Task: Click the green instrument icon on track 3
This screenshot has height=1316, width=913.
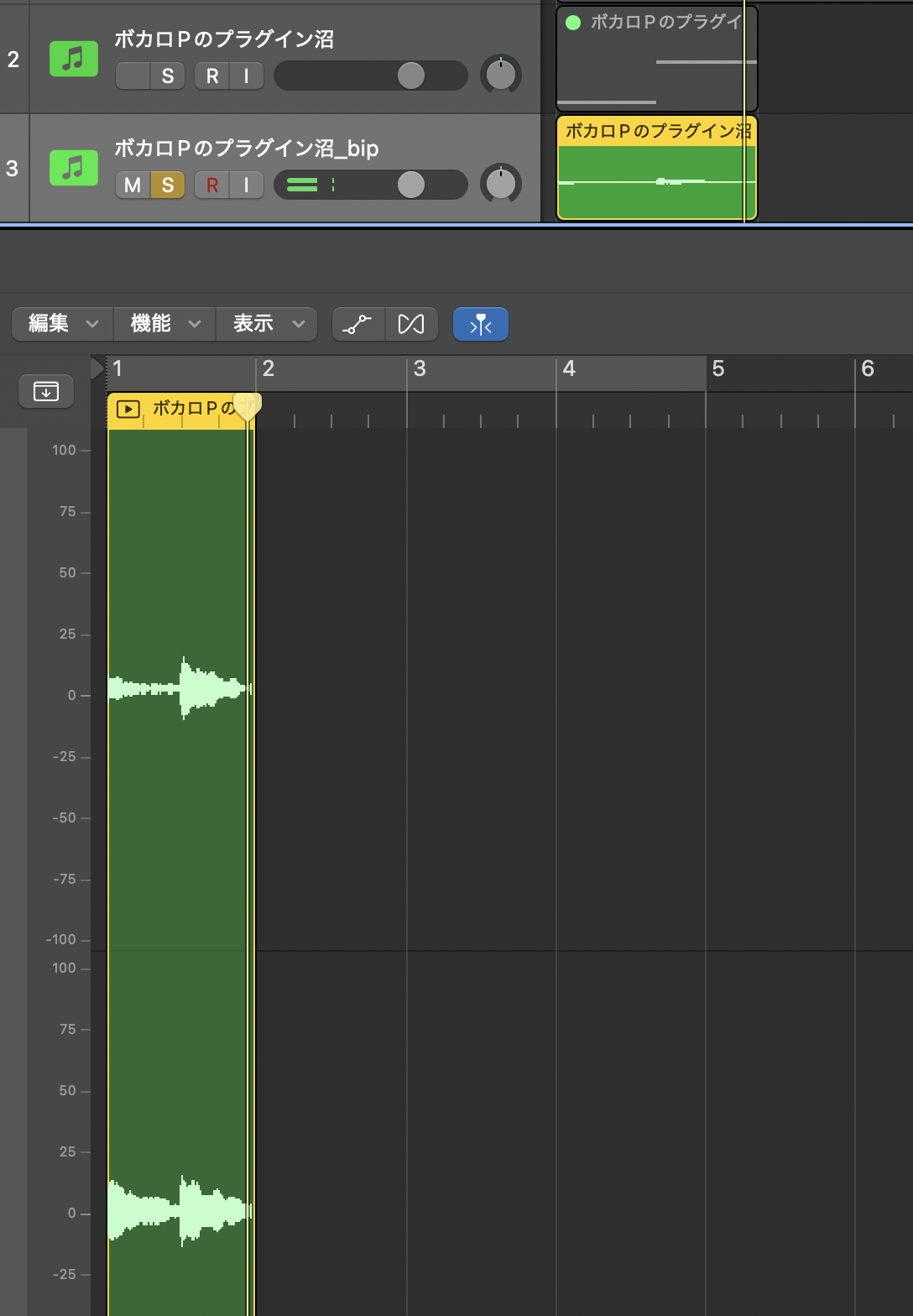Action: [74, 167]
